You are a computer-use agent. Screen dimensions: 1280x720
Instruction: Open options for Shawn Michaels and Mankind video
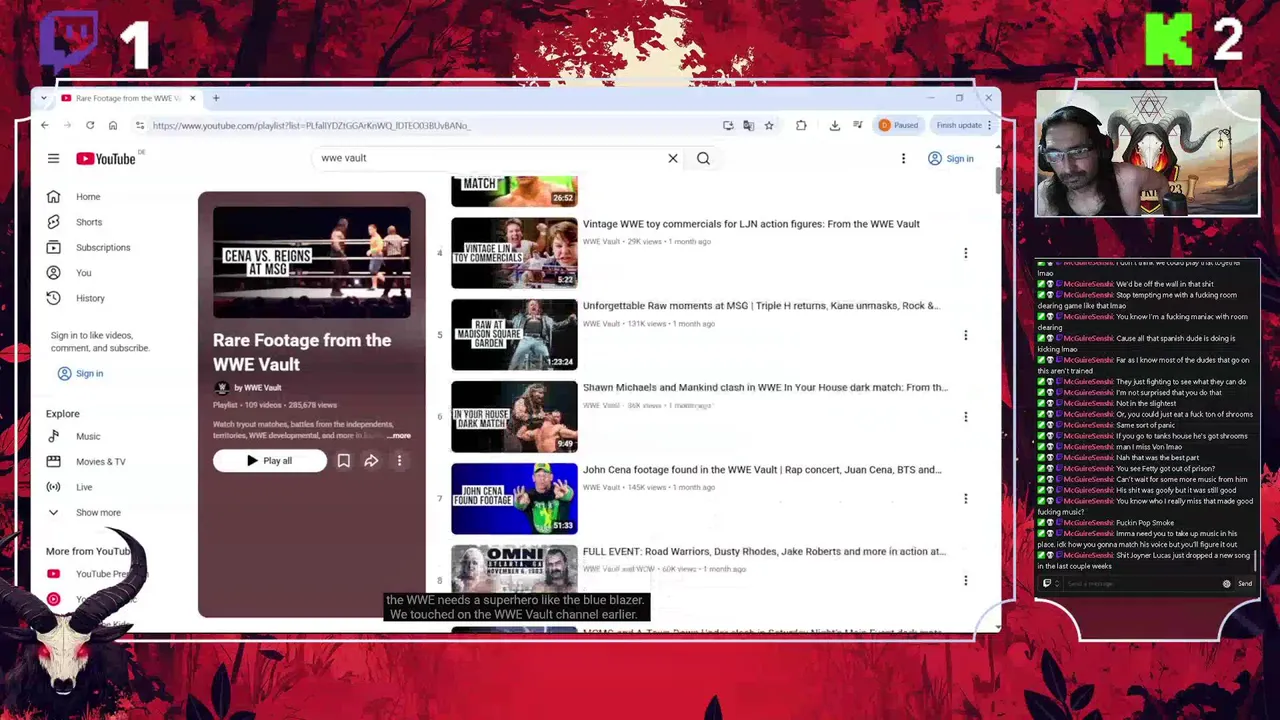pos(965,417)
